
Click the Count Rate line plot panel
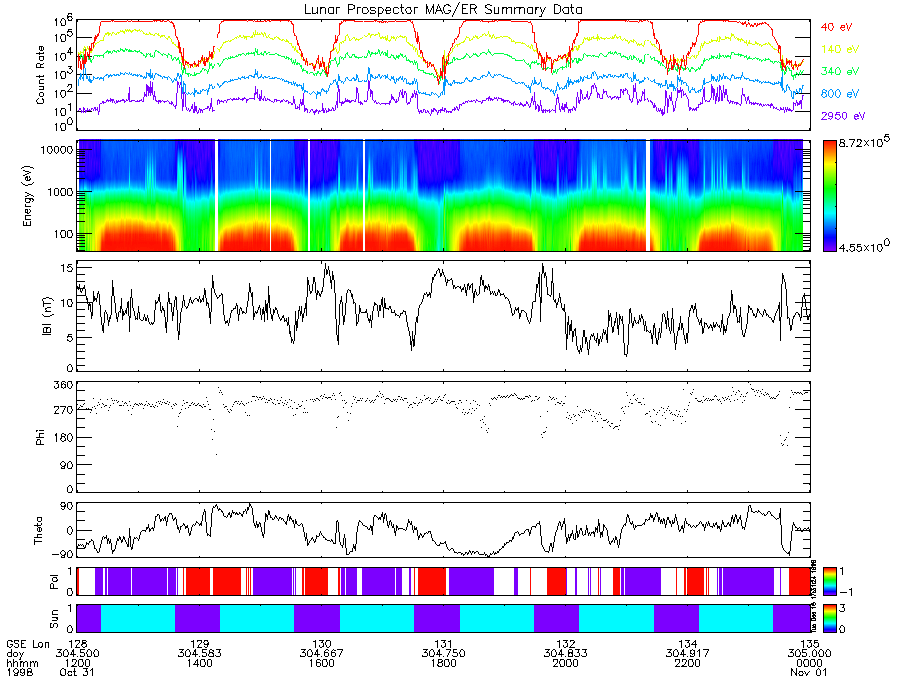click(444, 75)
